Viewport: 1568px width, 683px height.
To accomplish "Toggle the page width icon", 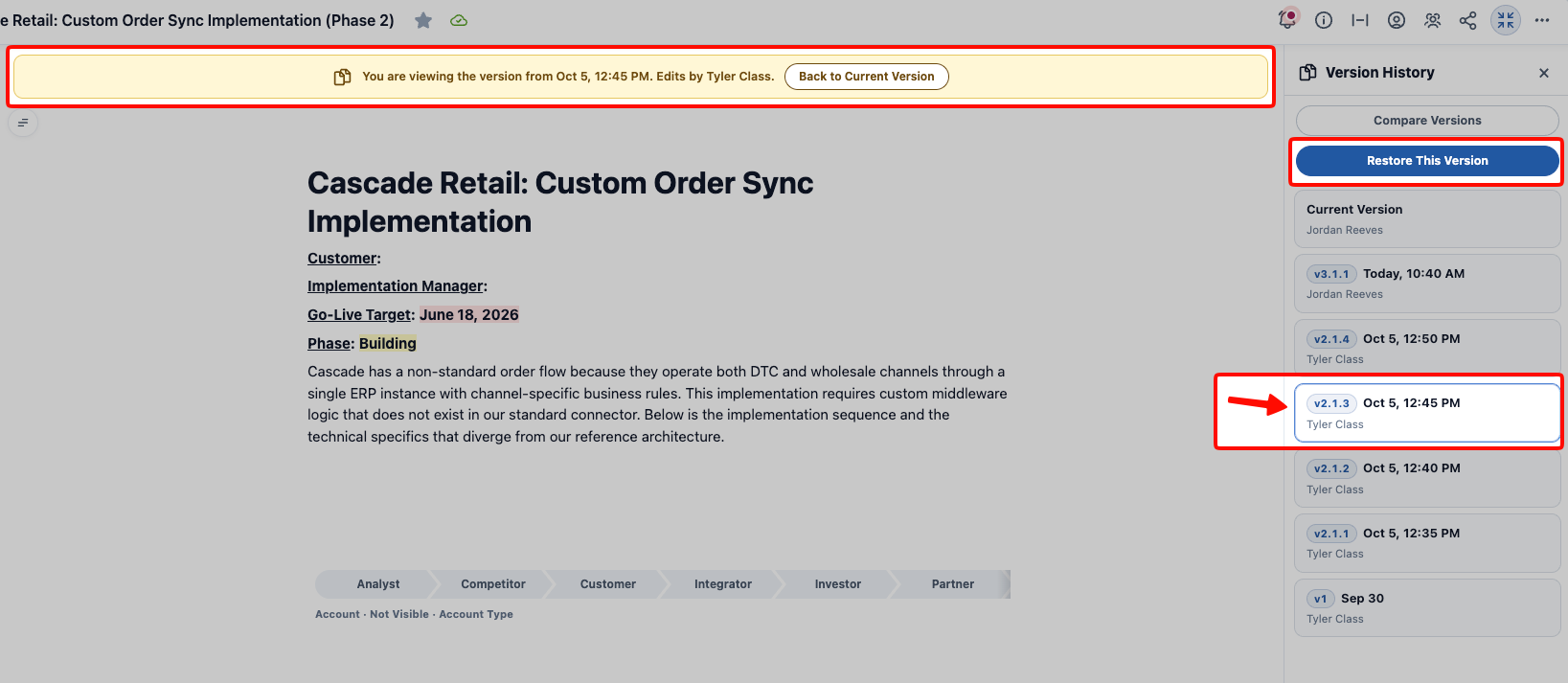I will coord(1360,20).
